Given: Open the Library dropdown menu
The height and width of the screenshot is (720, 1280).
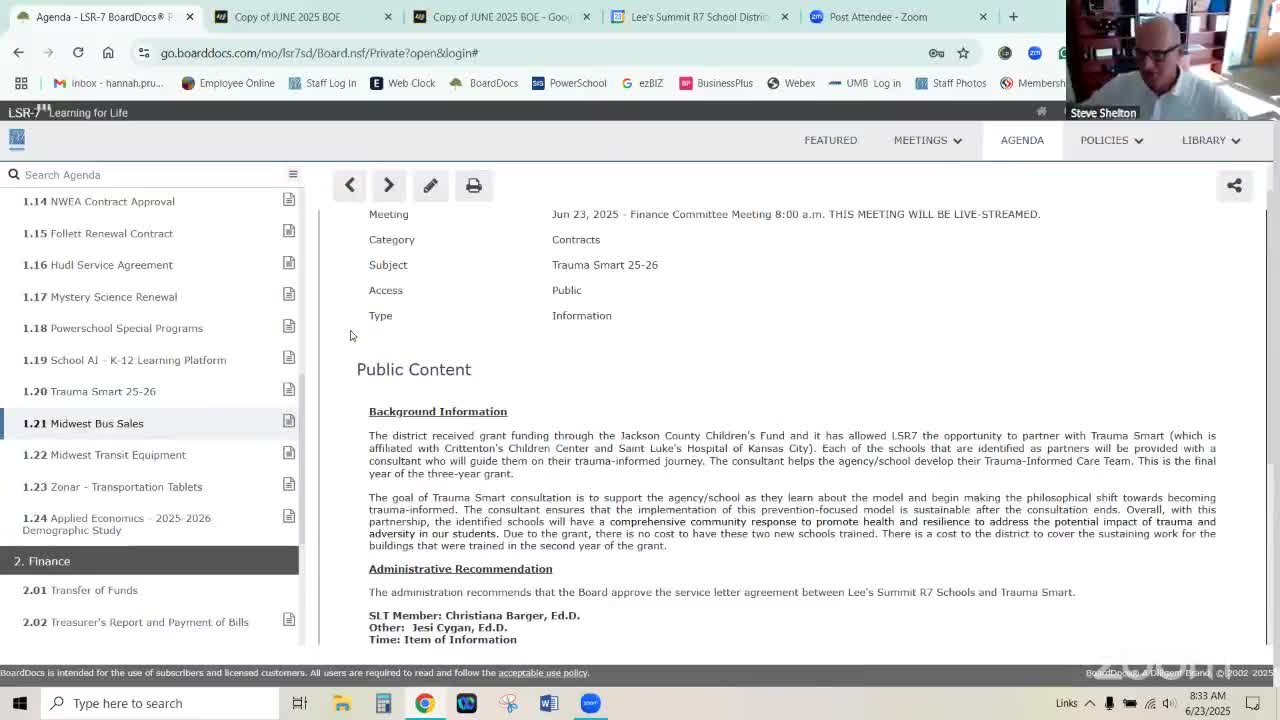Looking at the screenshot, I should [x=1210, y=140].
